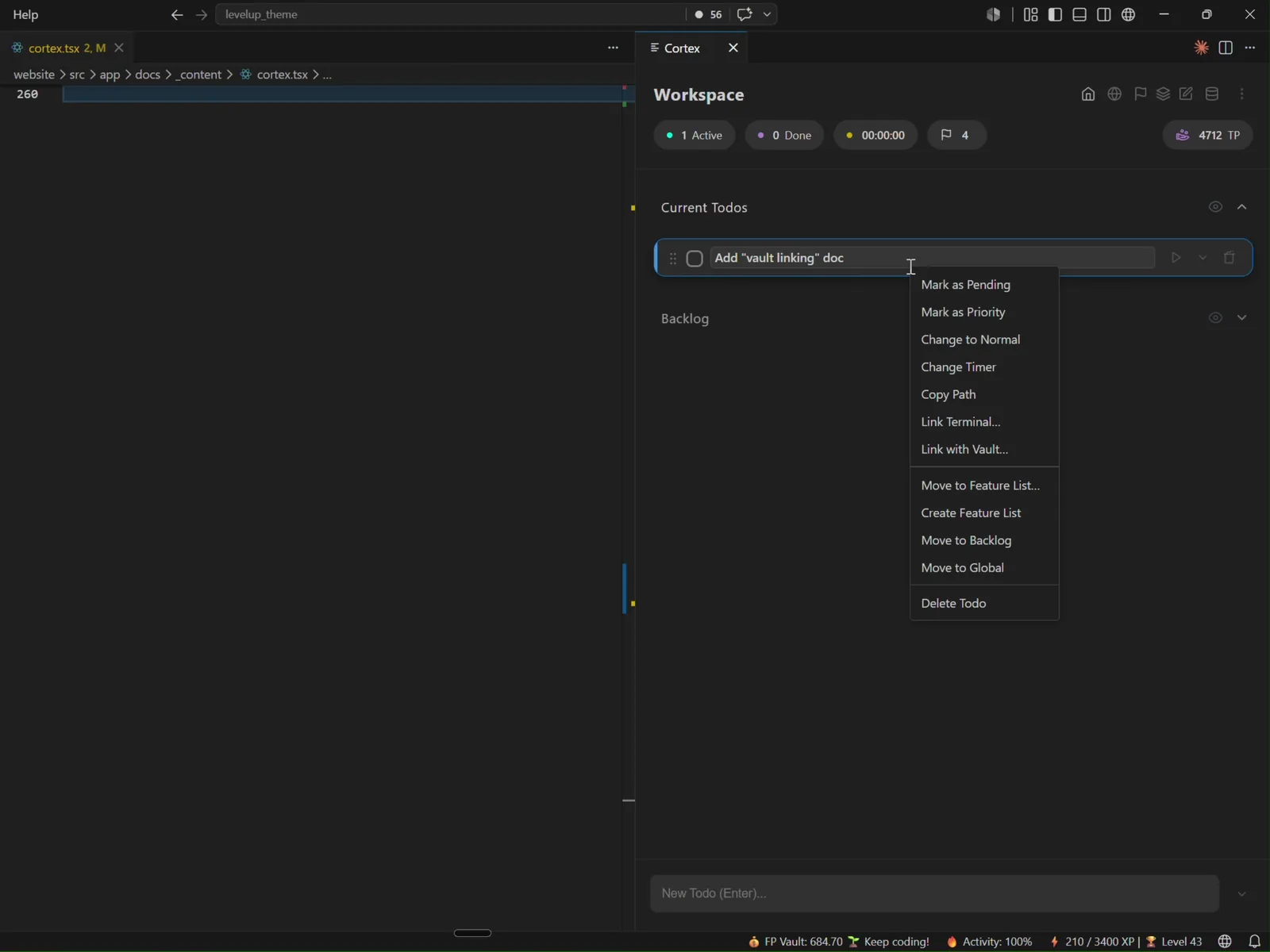The height and width of the screenshot is (952, 1270).
Task: Select Delete Todo menu entry
Action: point(984,604)
